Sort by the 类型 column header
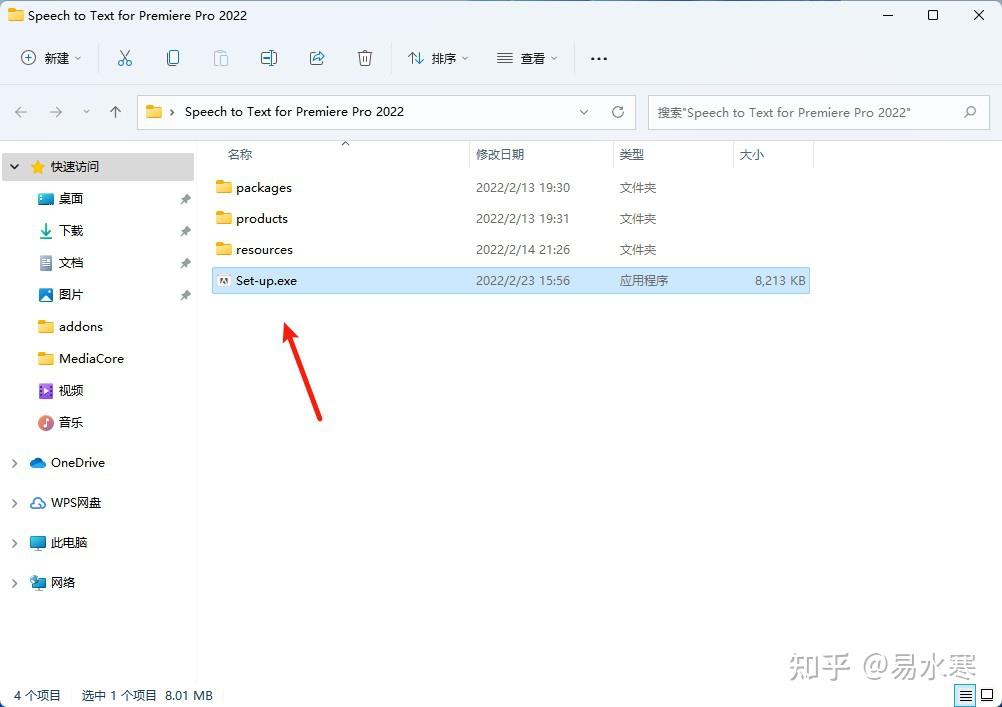This screenshot has width=1002, height=707. coord(631,155)
